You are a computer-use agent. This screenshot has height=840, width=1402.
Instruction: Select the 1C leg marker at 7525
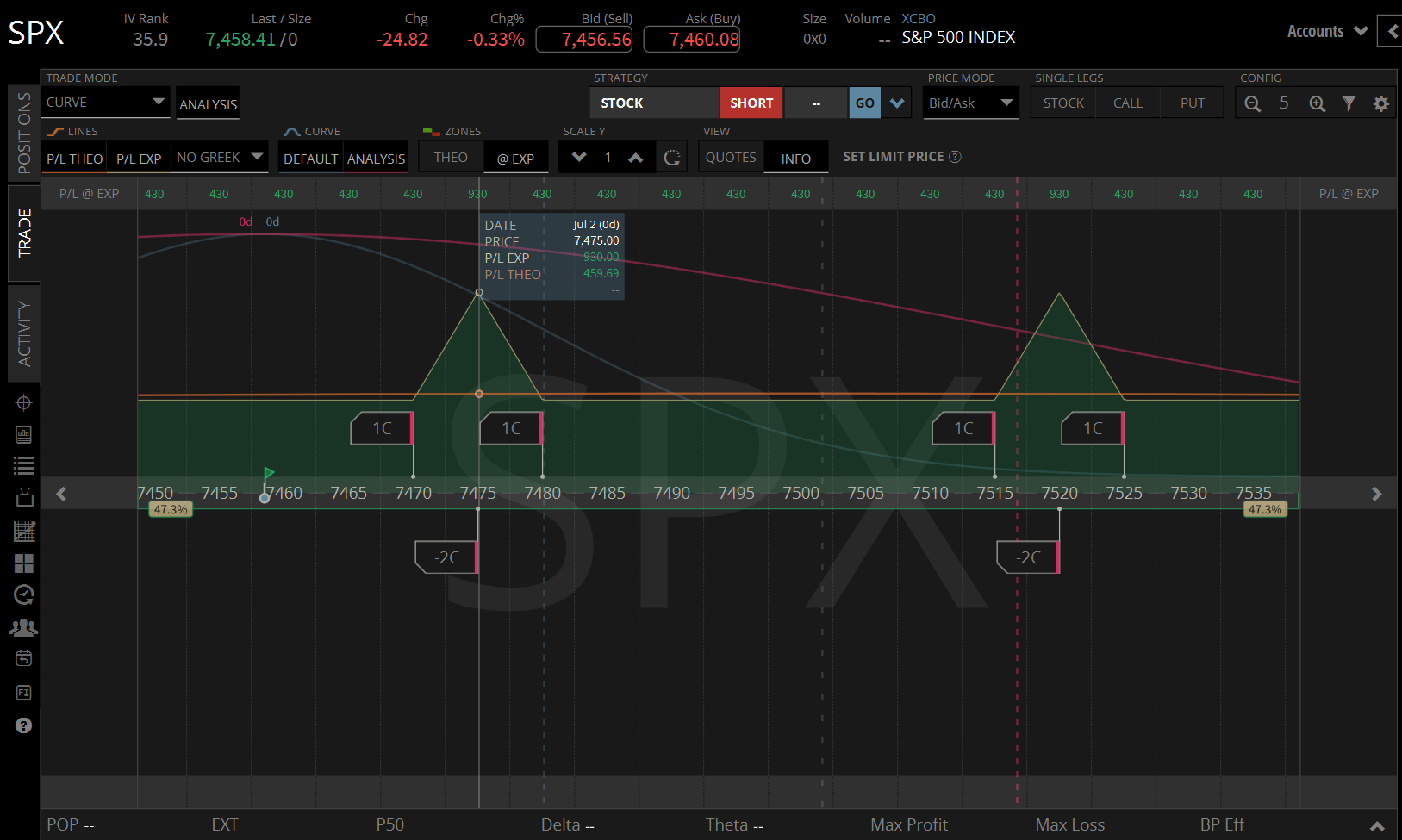pyautogui.click(x=1094, y=428)
